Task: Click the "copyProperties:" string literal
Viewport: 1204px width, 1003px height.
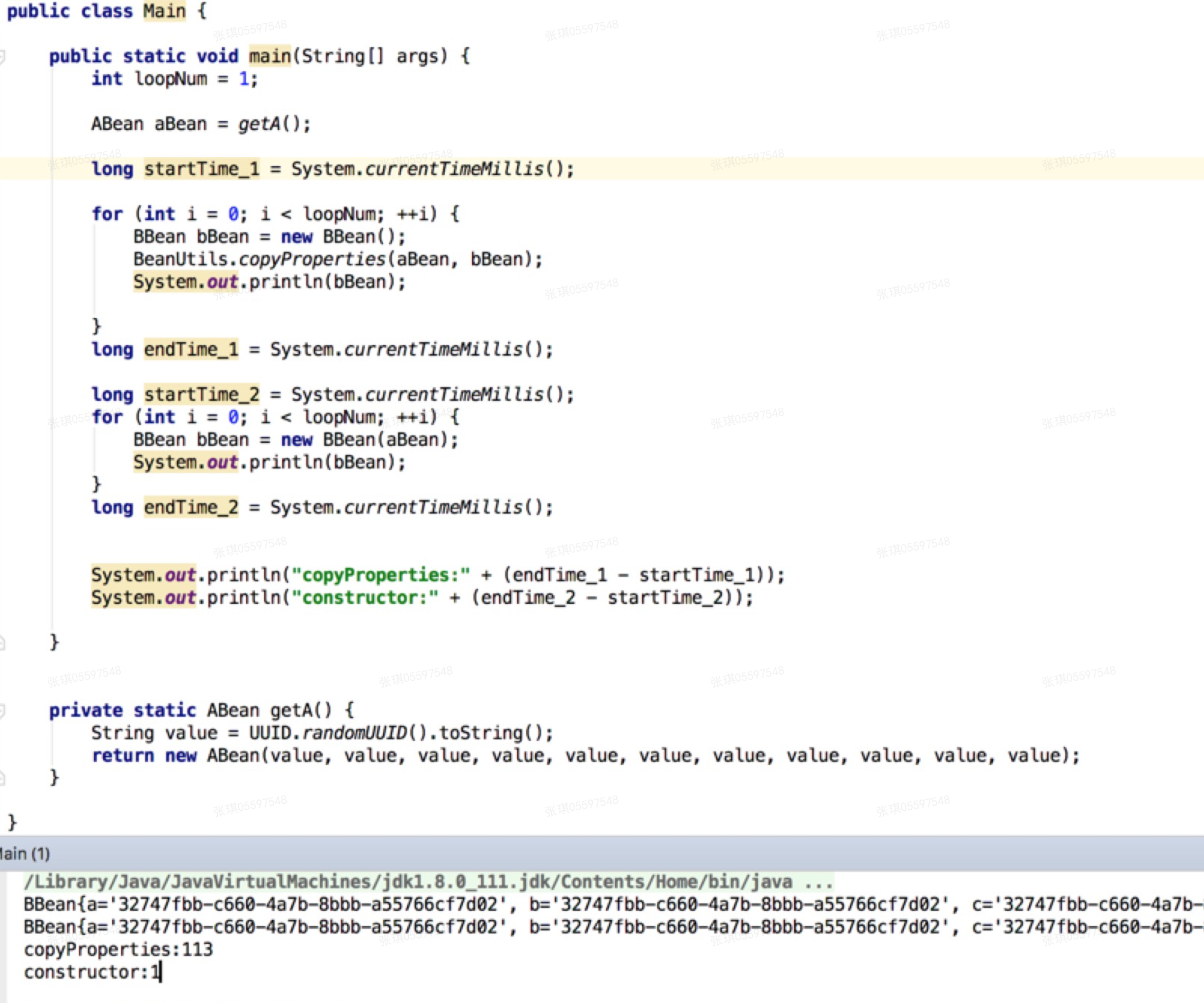Action: (x=380, y=575)
